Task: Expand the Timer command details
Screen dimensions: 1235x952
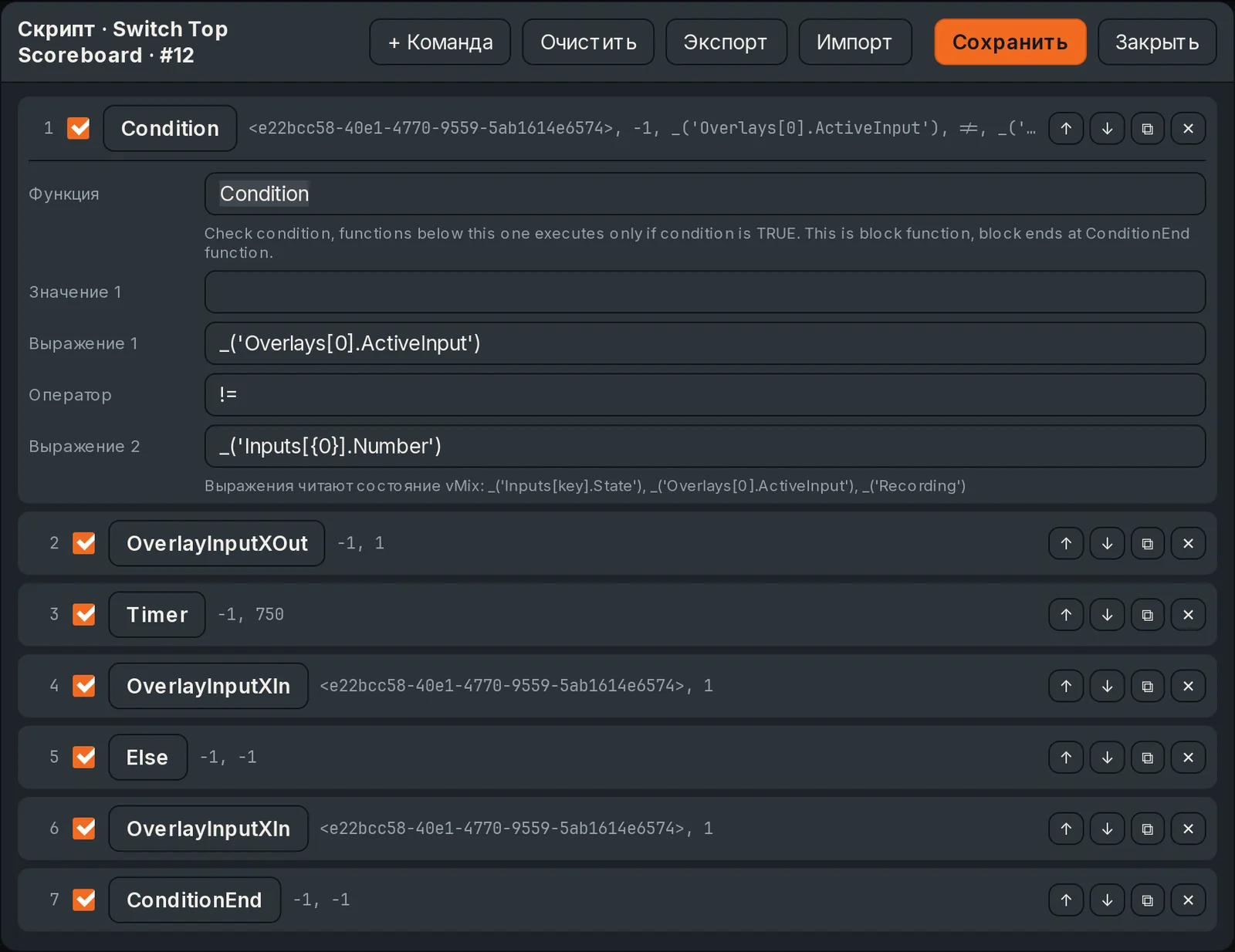Action: pos(157,615)
